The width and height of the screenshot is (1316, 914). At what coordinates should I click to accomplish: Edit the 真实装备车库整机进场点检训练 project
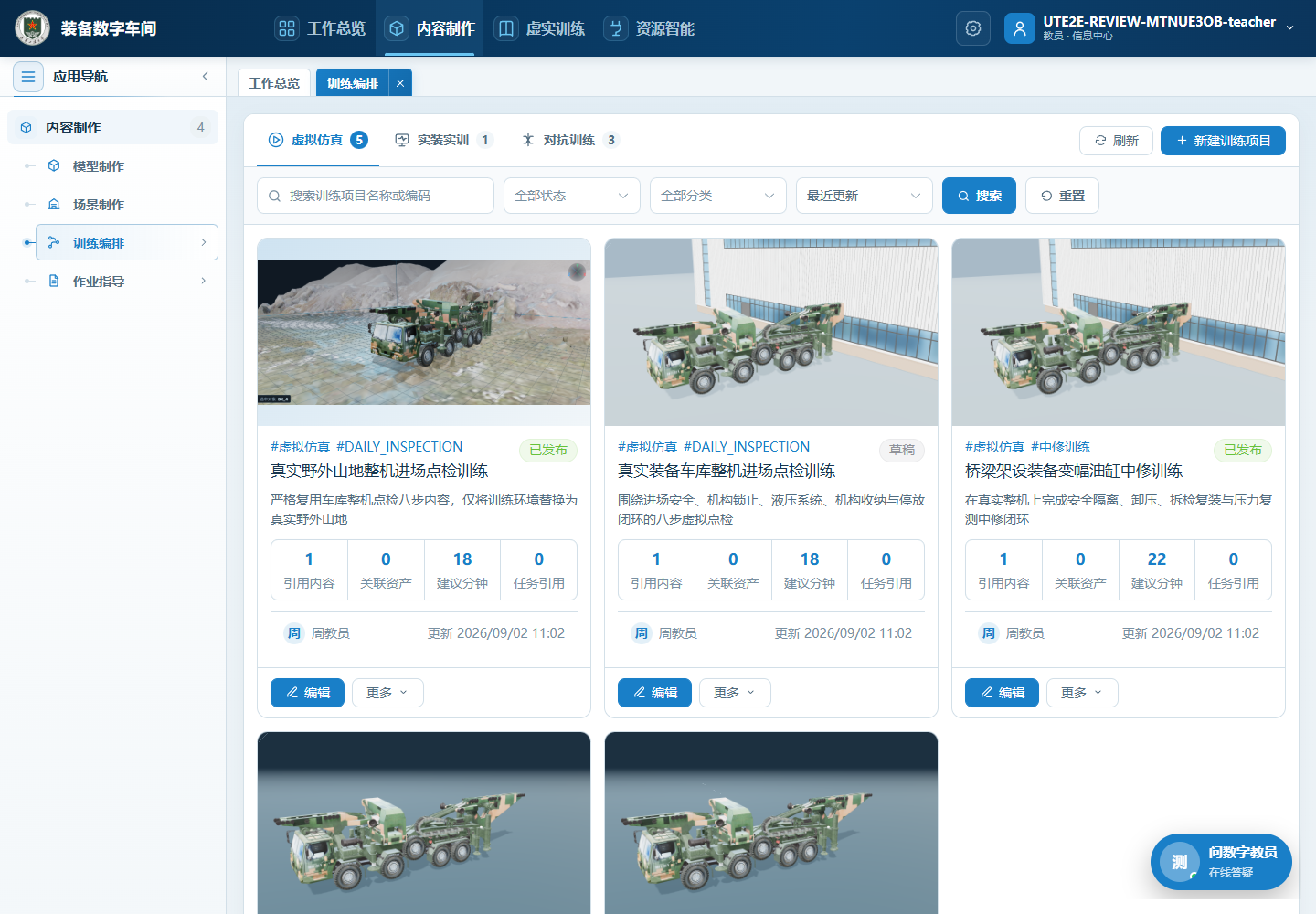click(x=654, y=693)
